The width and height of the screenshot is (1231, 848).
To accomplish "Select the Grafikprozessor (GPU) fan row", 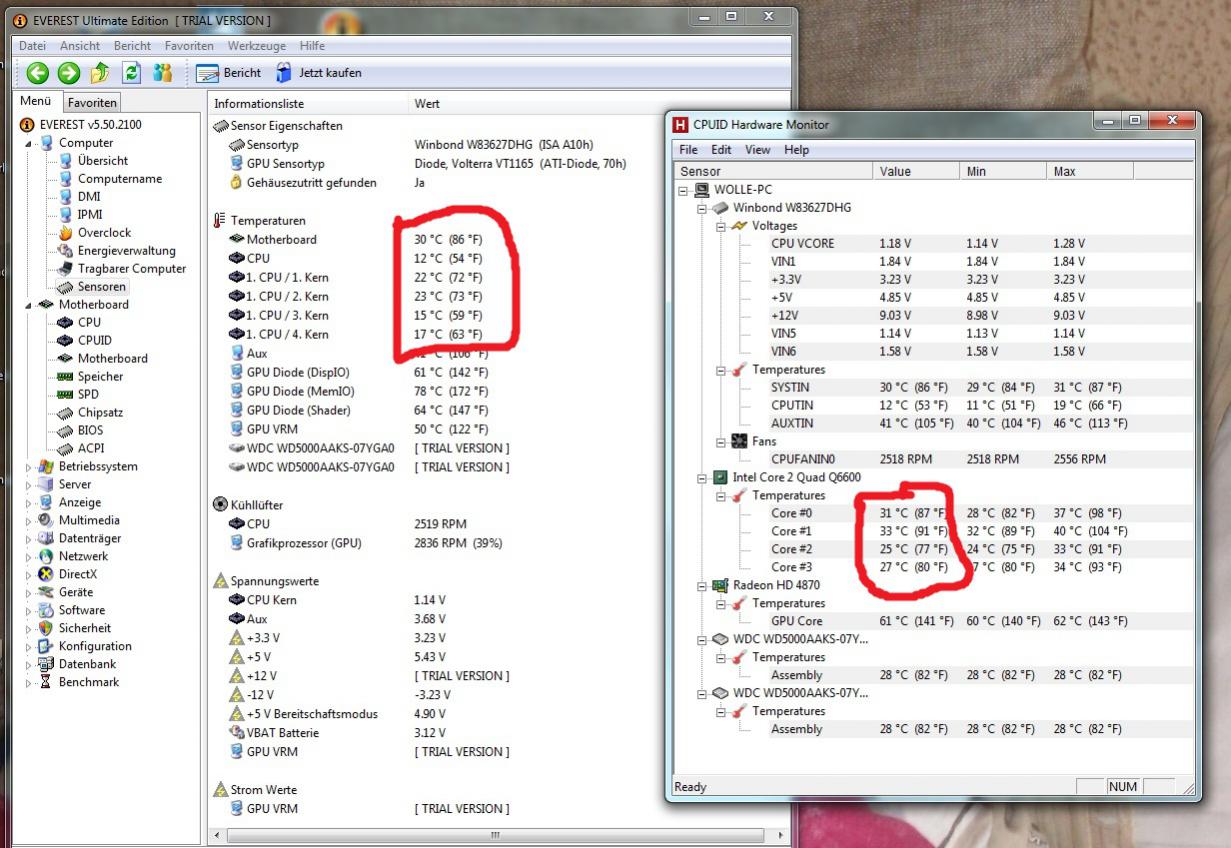I will [303, 543].
